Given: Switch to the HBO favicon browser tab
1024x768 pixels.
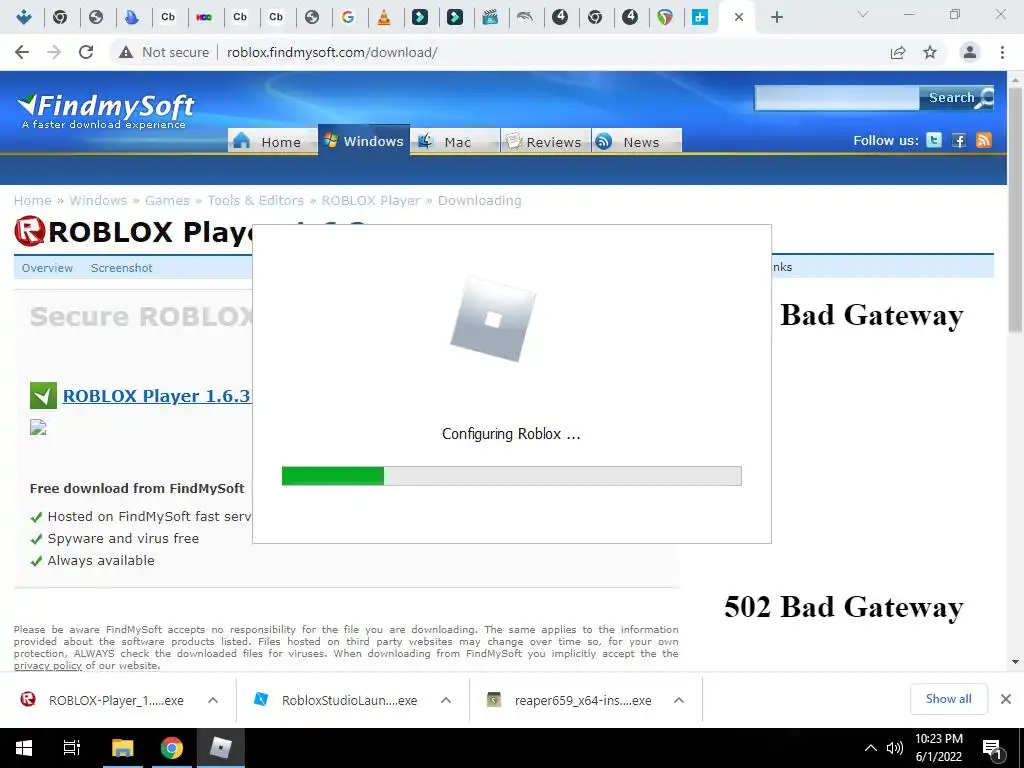Looking at the screenshot, I should coord(204,17).
